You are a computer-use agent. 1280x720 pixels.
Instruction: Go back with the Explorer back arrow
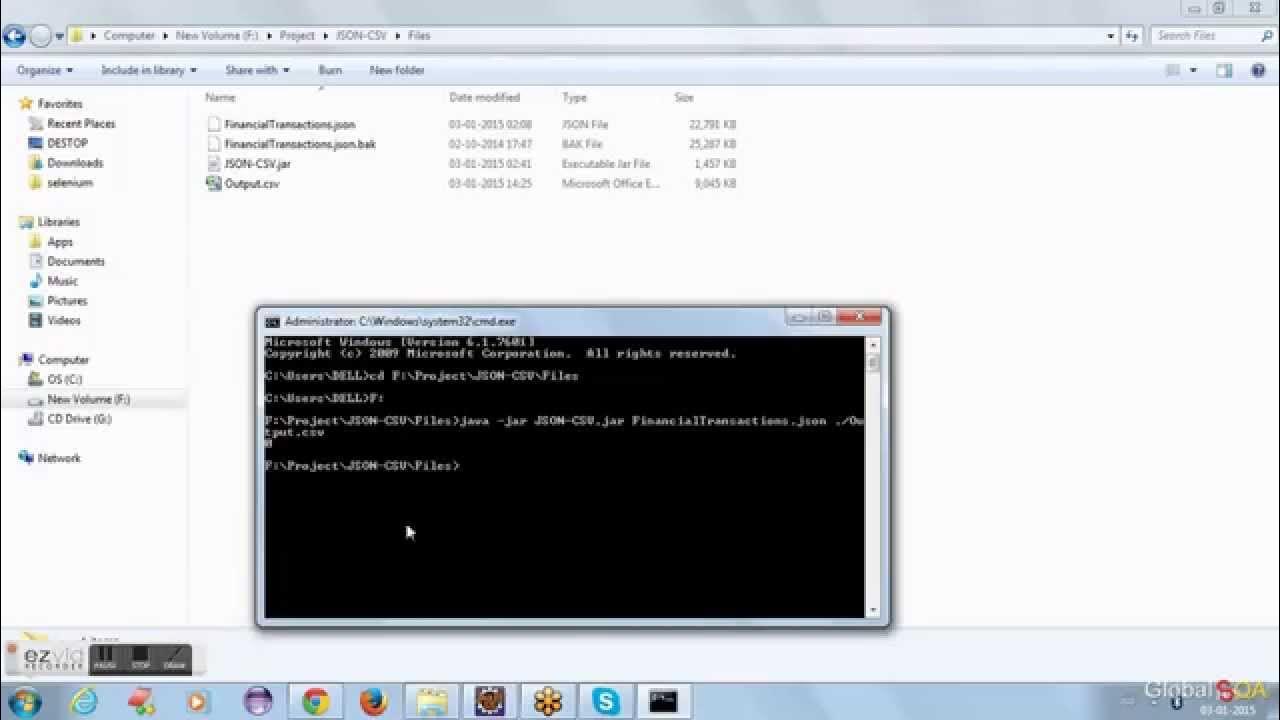15,36
